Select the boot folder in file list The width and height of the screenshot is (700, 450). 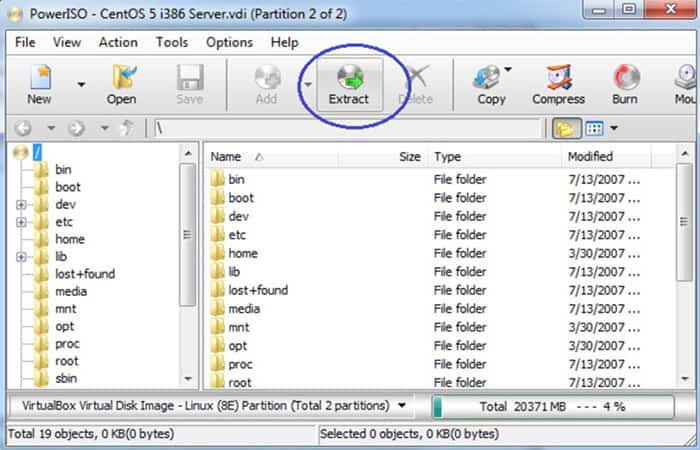coord(241,198)
